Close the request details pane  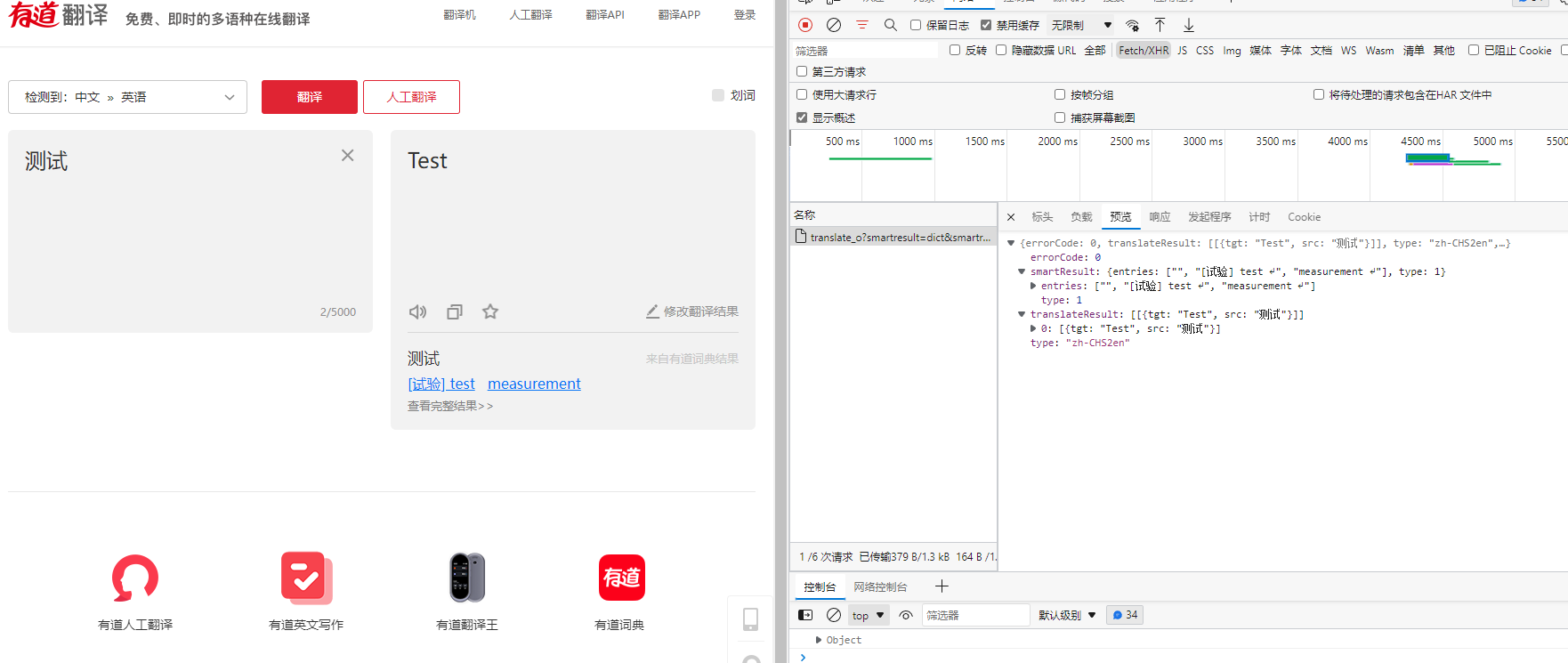tap(1011, 217)
